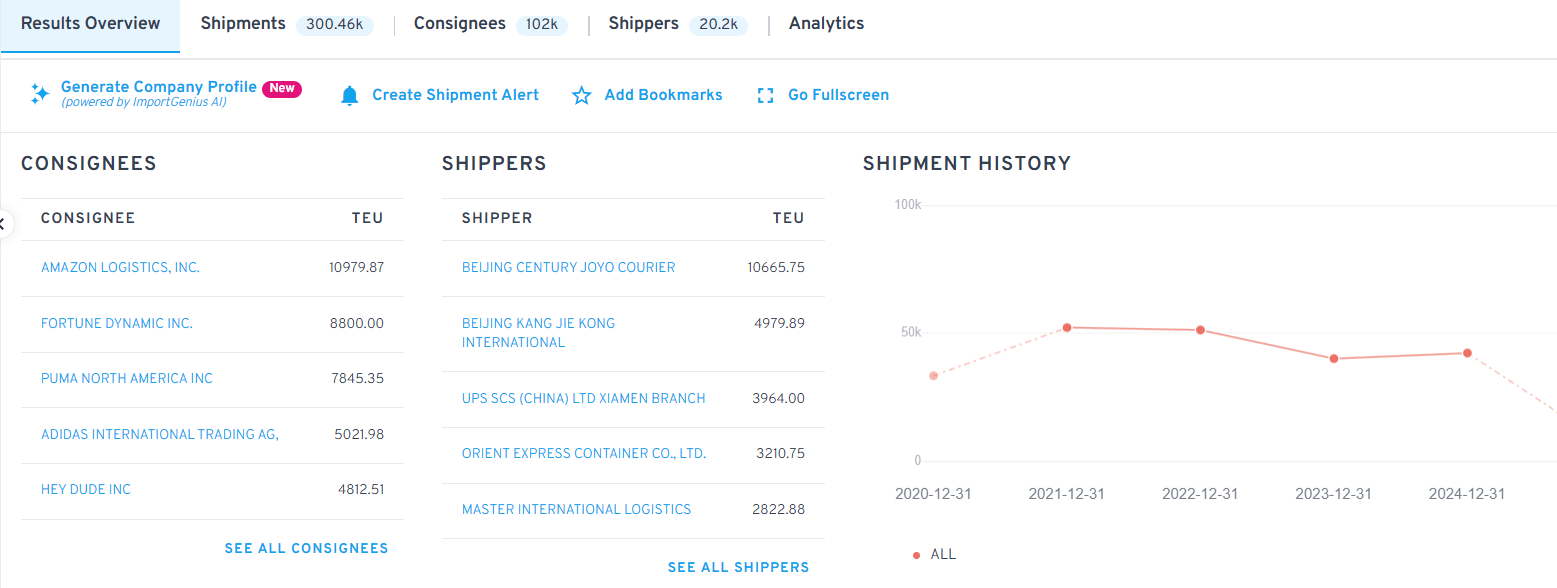Viewport: 1557px width, 588px height.
Task: Click the 300.46k count badge on Shipments
Action: tap(334, 25)
